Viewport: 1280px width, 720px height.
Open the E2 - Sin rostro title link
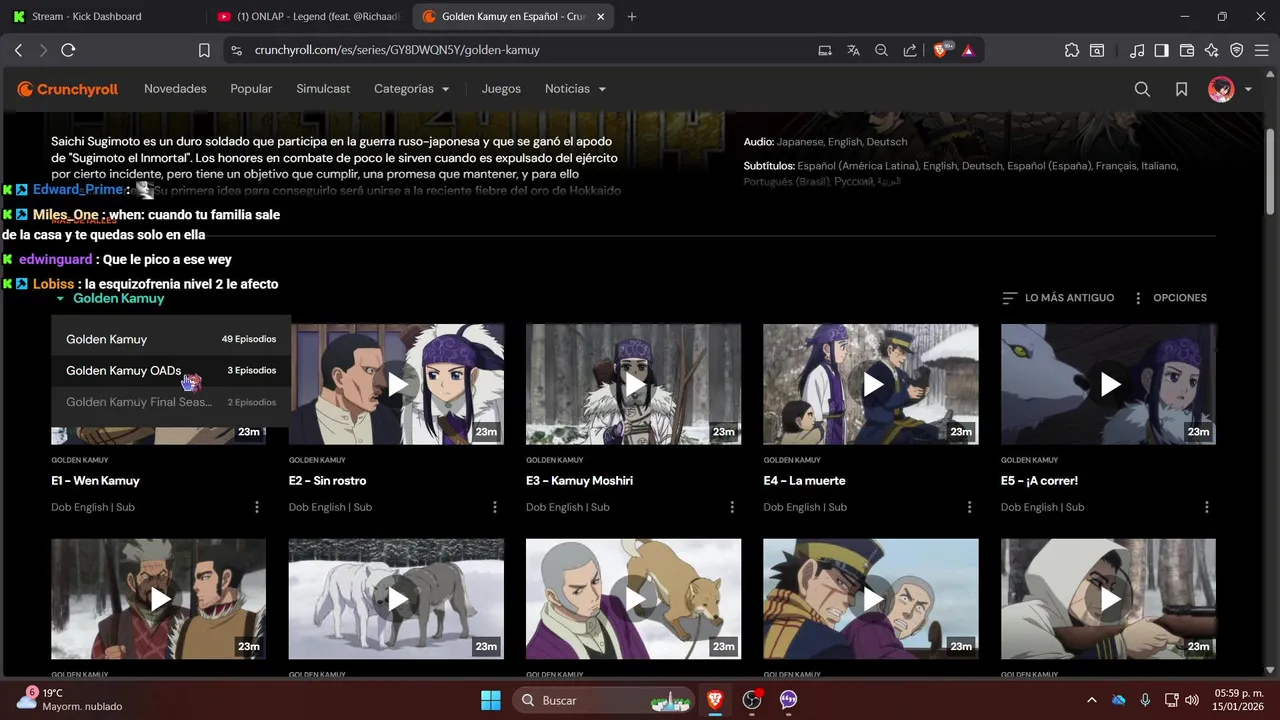click(327, 481)
